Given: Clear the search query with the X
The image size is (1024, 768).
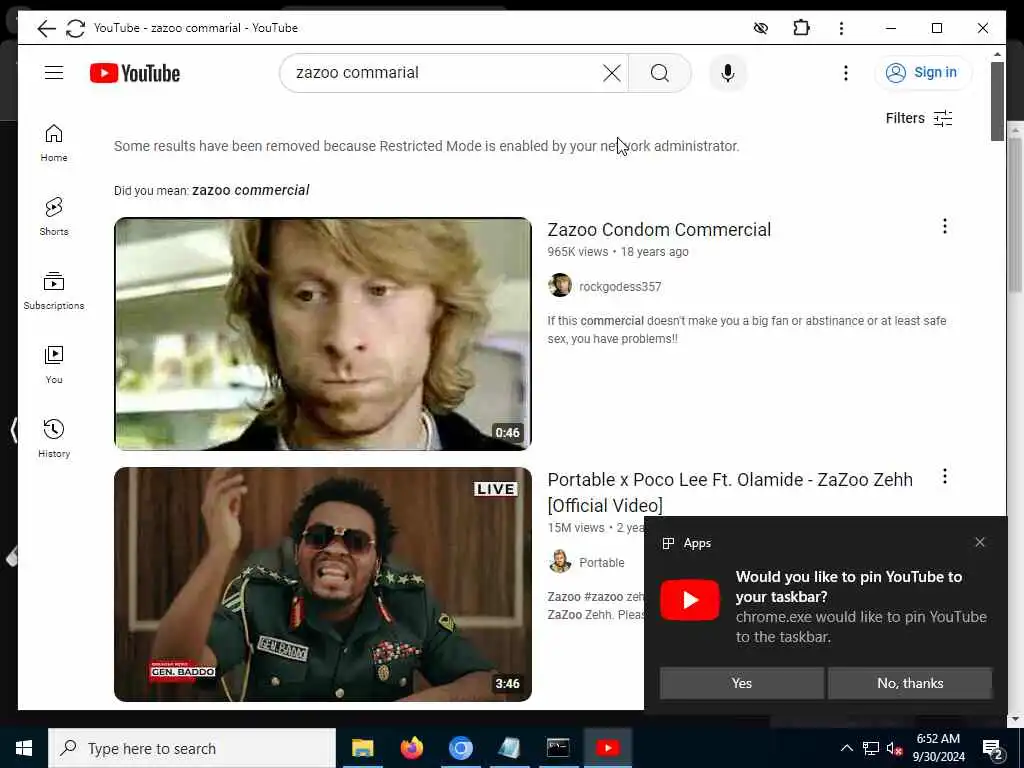Looking at the screenshot, I should (x=612, y=73).
